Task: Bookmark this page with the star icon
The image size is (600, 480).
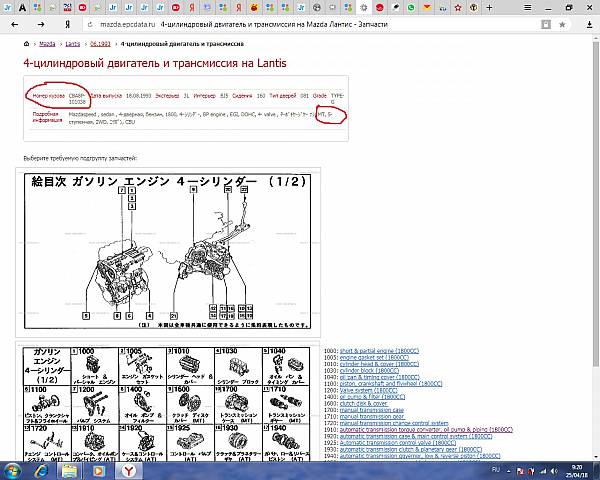Action: coord(562,24)
